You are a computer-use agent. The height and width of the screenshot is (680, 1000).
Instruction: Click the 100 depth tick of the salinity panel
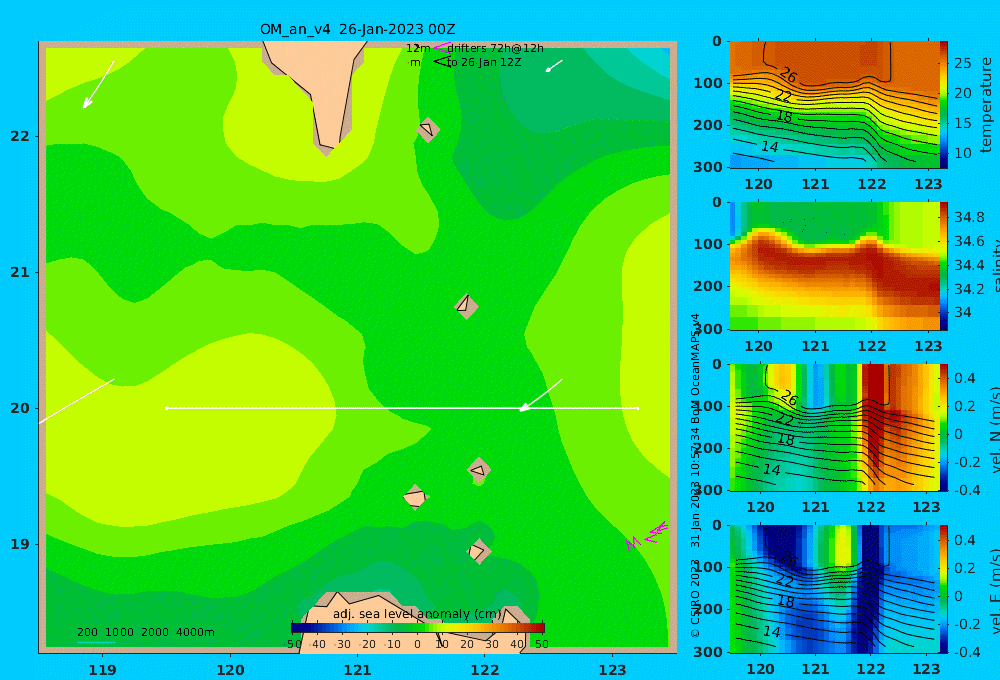click(x=708, y=244)
